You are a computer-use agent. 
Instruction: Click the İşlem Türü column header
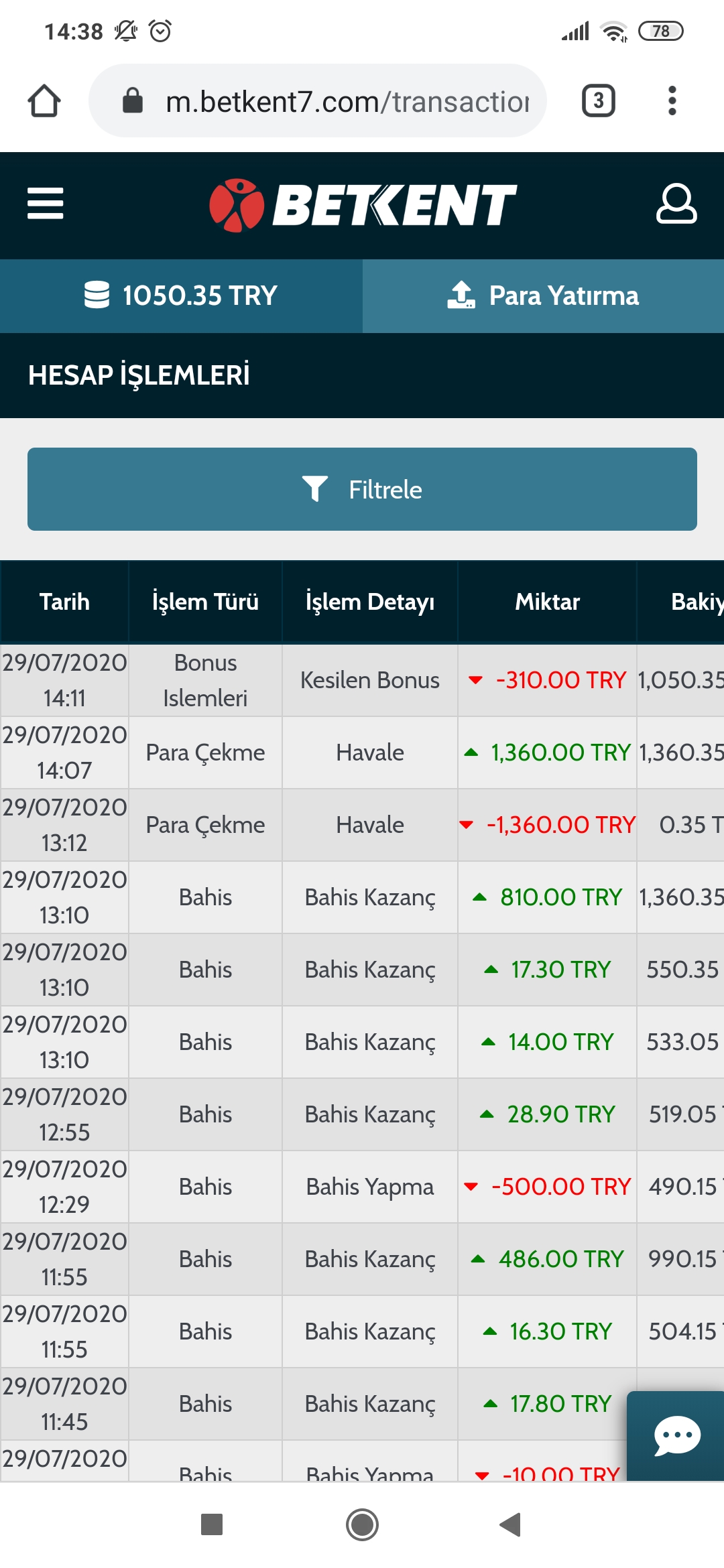[x=205, y=602]
